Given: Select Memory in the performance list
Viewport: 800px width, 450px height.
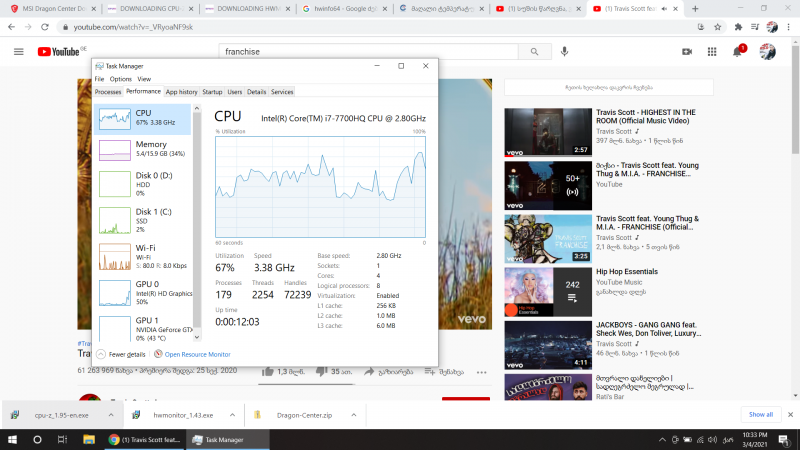Looking at the screenshot, I should click(145, 149).
